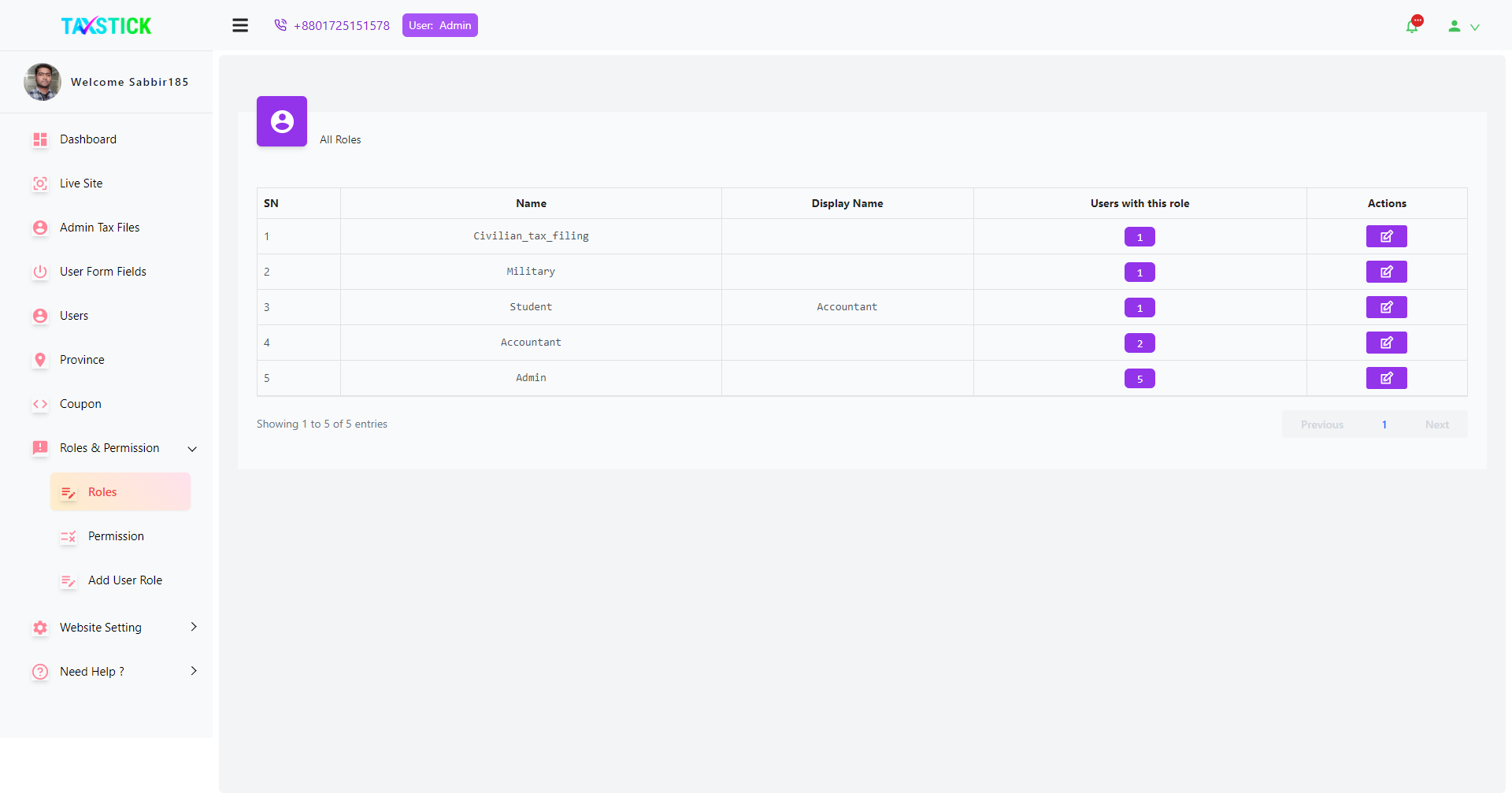Click the Permission submenu icon

(69, 537)
